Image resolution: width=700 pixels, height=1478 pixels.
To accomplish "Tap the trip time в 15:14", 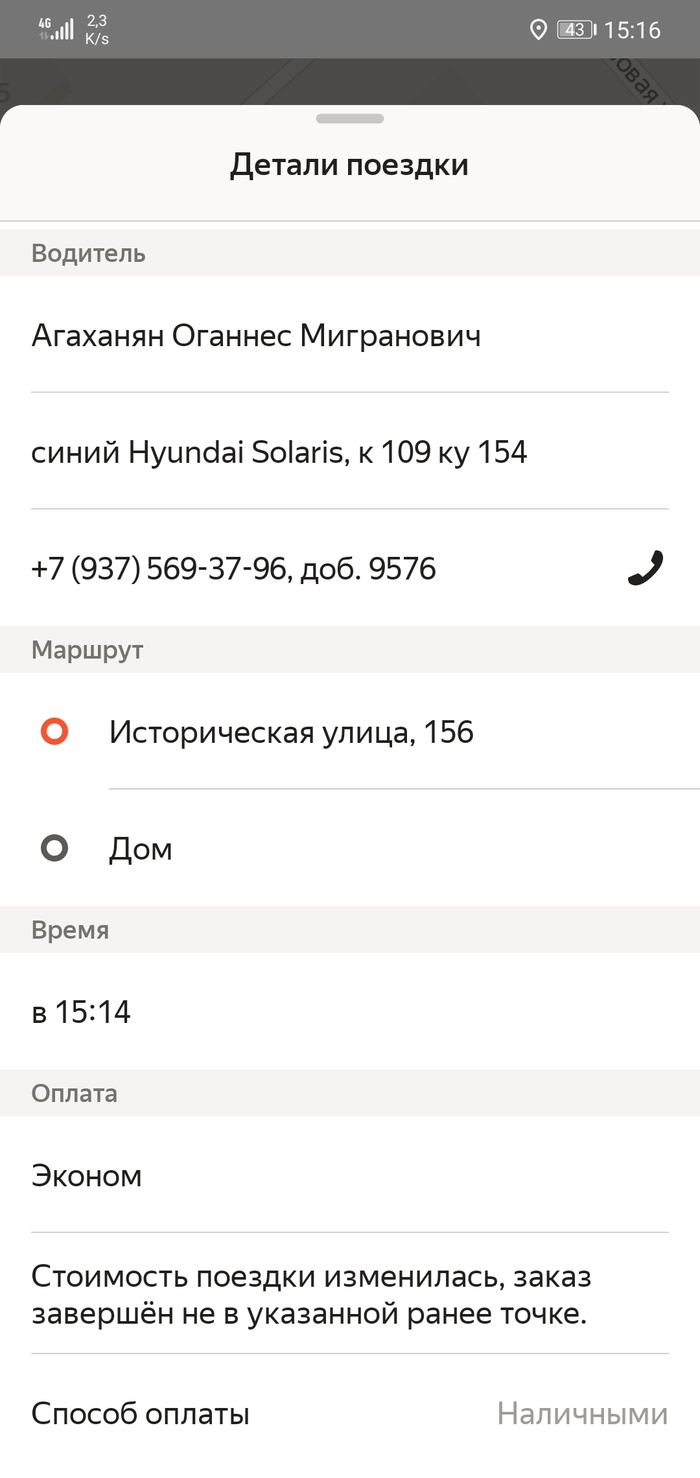I will click(81, 1012).
